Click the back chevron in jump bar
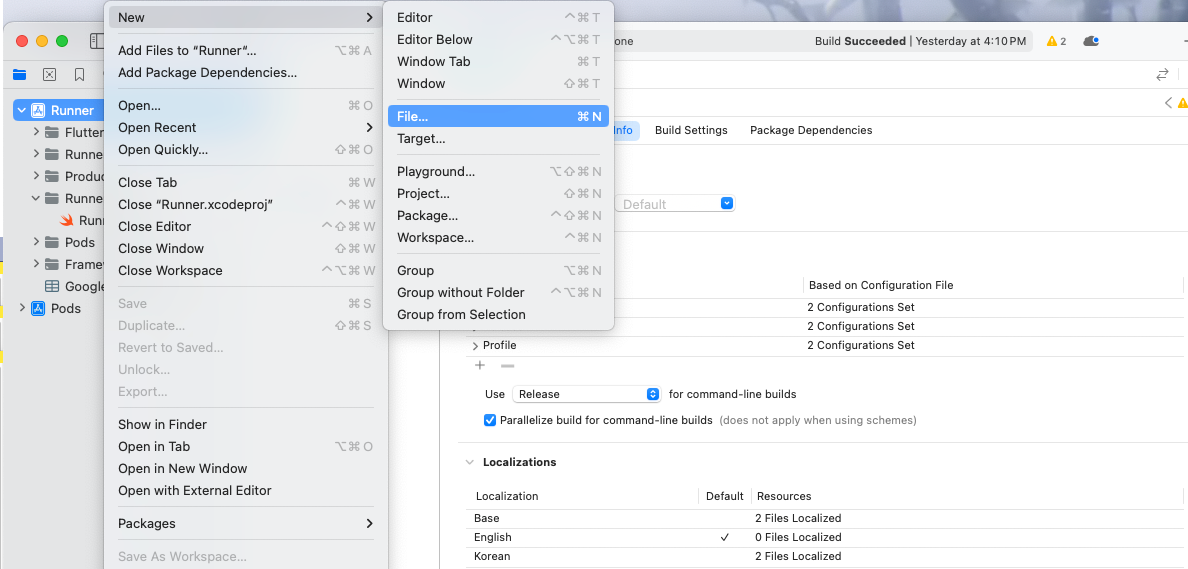Viewport: 1188px width, 569px height. pyautogui.click(x=1168, y=103)
